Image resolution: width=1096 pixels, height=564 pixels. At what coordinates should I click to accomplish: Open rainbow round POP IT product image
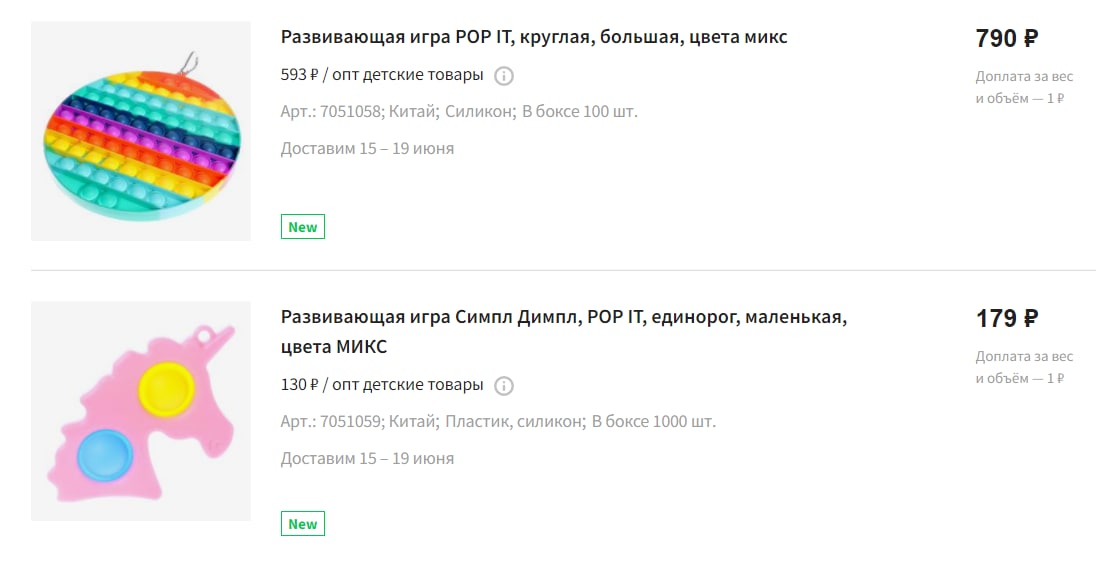[x=140, y=131]
